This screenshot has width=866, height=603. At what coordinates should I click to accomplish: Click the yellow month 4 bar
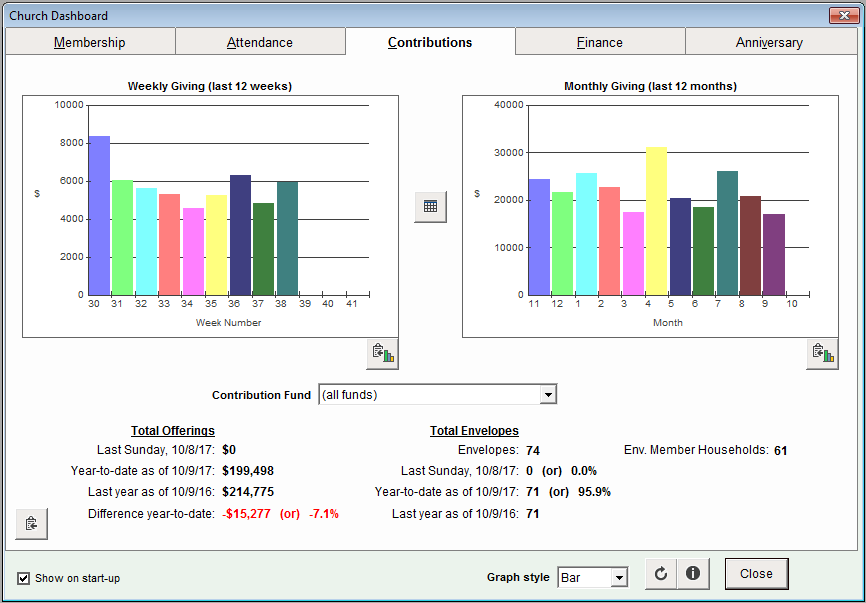pos(656,221)
